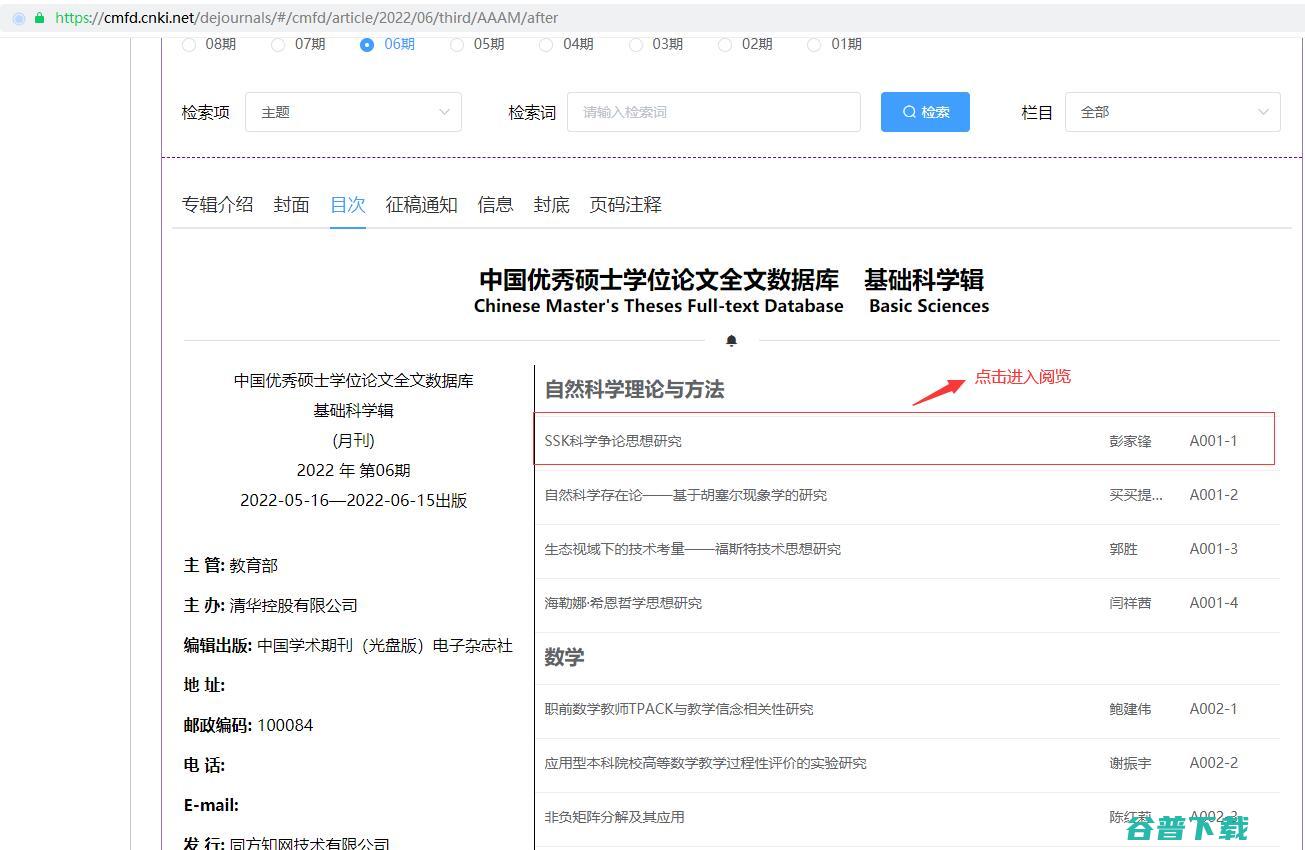Viewport: 1305px width, 850px height.
Task: Click the postal code 100084
Action: (x=285, y=725)
